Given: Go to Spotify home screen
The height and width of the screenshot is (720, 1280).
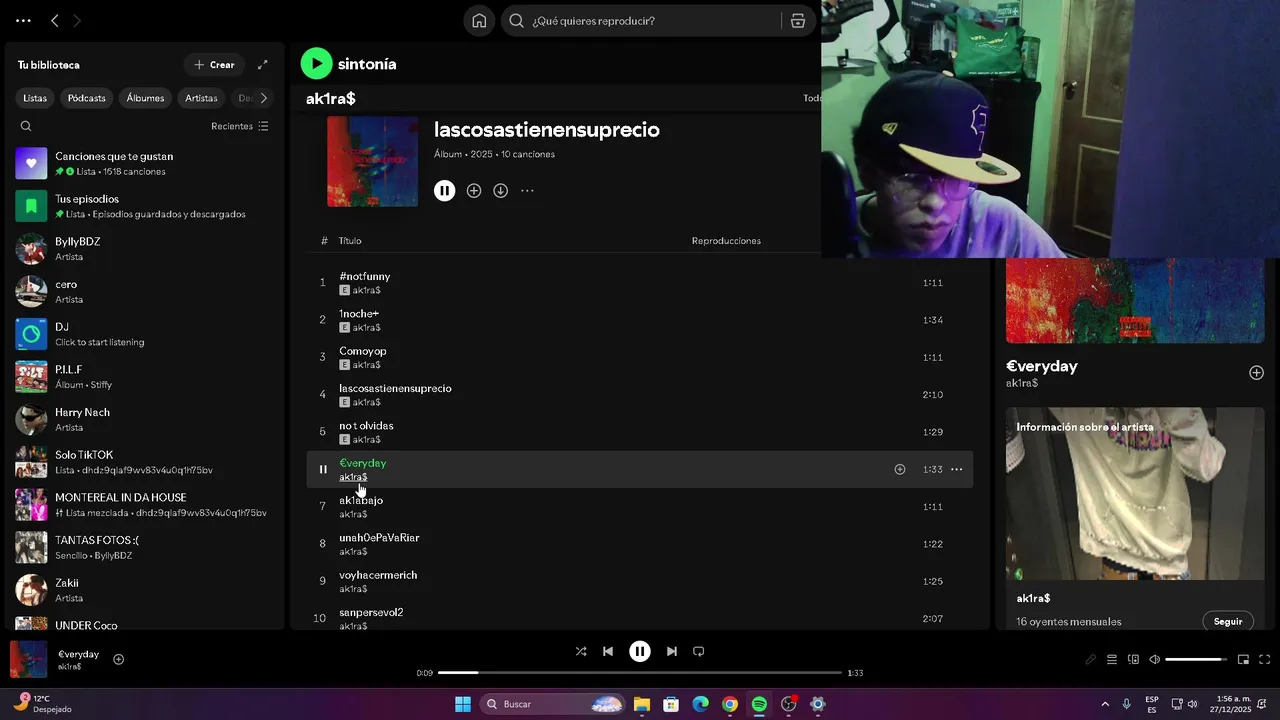Looking at the screenshot, I should (x=479, y=21).
